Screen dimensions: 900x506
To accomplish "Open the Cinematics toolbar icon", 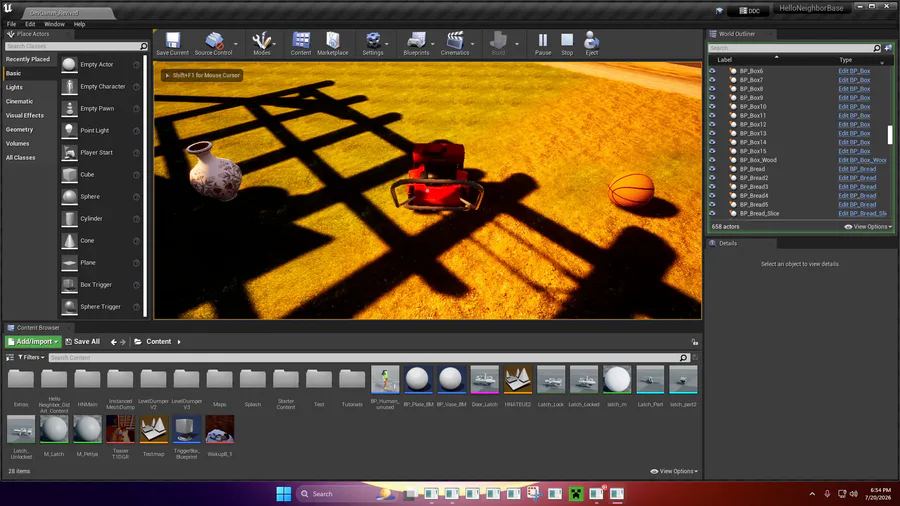I will click(455, 41).
